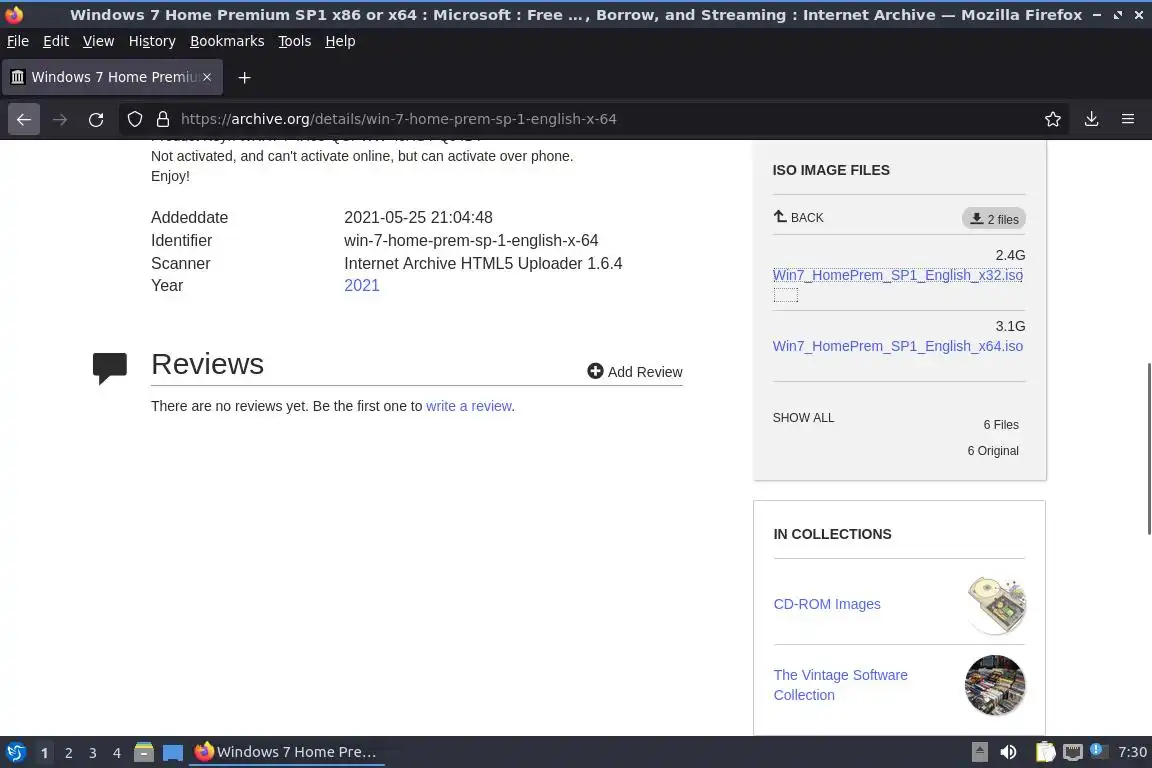The height and width of the screenshot is (768, 1152).
Task: Click the removable media tray icon
Action: tap(980, 753)
